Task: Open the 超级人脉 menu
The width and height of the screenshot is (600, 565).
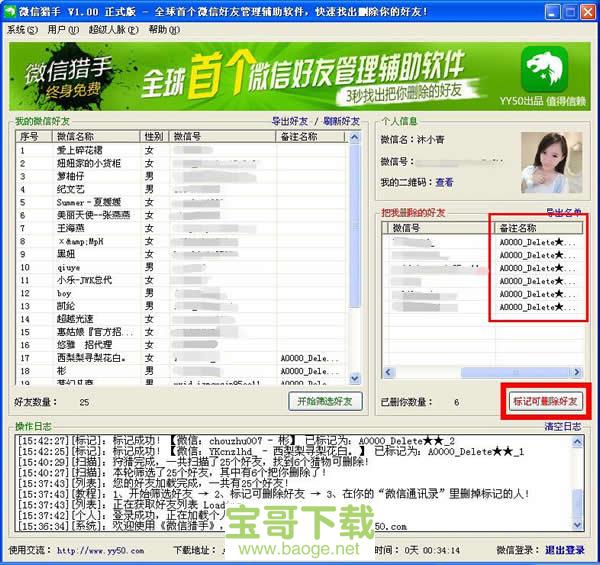Action: 108,30
